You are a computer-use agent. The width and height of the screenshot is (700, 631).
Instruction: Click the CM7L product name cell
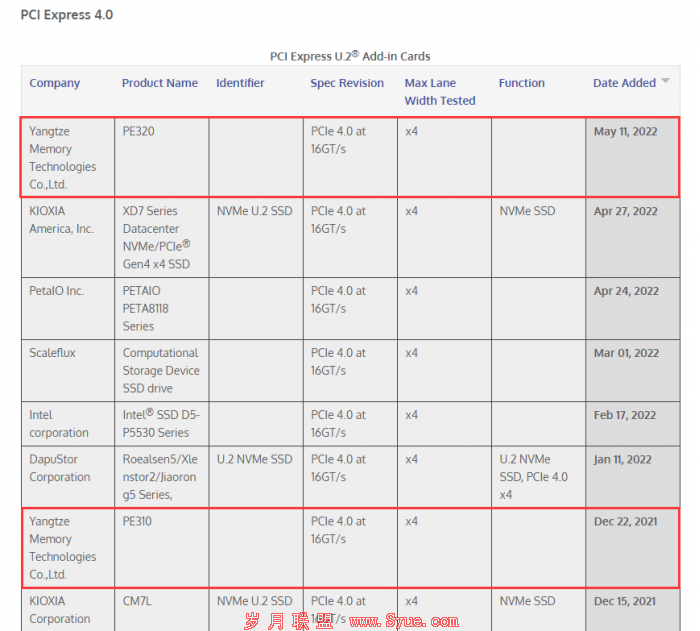[x=162, y=610]
